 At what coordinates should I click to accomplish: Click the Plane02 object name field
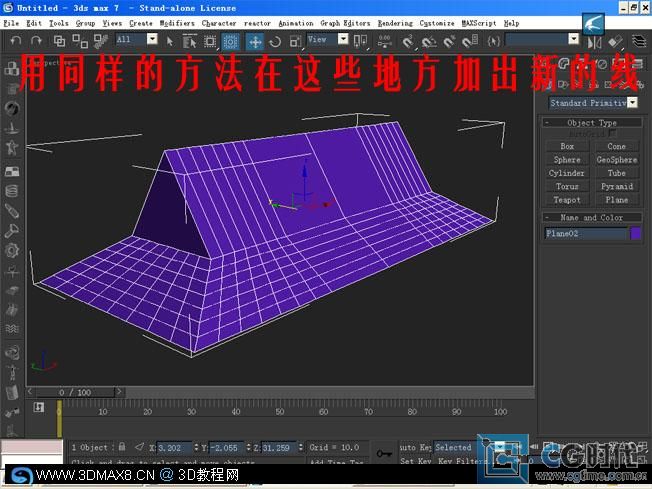coord(585,233)
